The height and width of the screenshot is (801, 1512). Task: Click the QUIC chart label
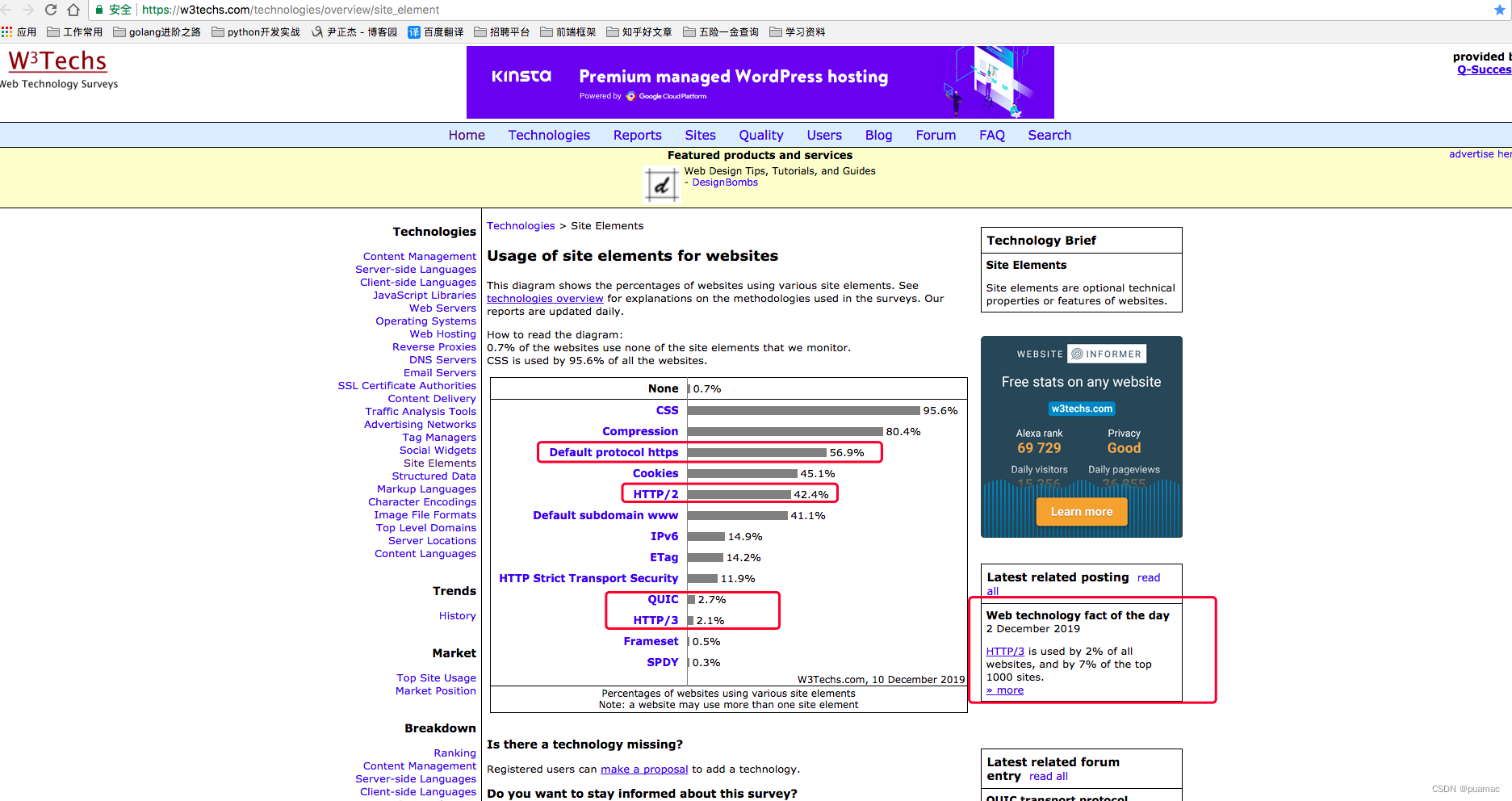pos(663,599)
